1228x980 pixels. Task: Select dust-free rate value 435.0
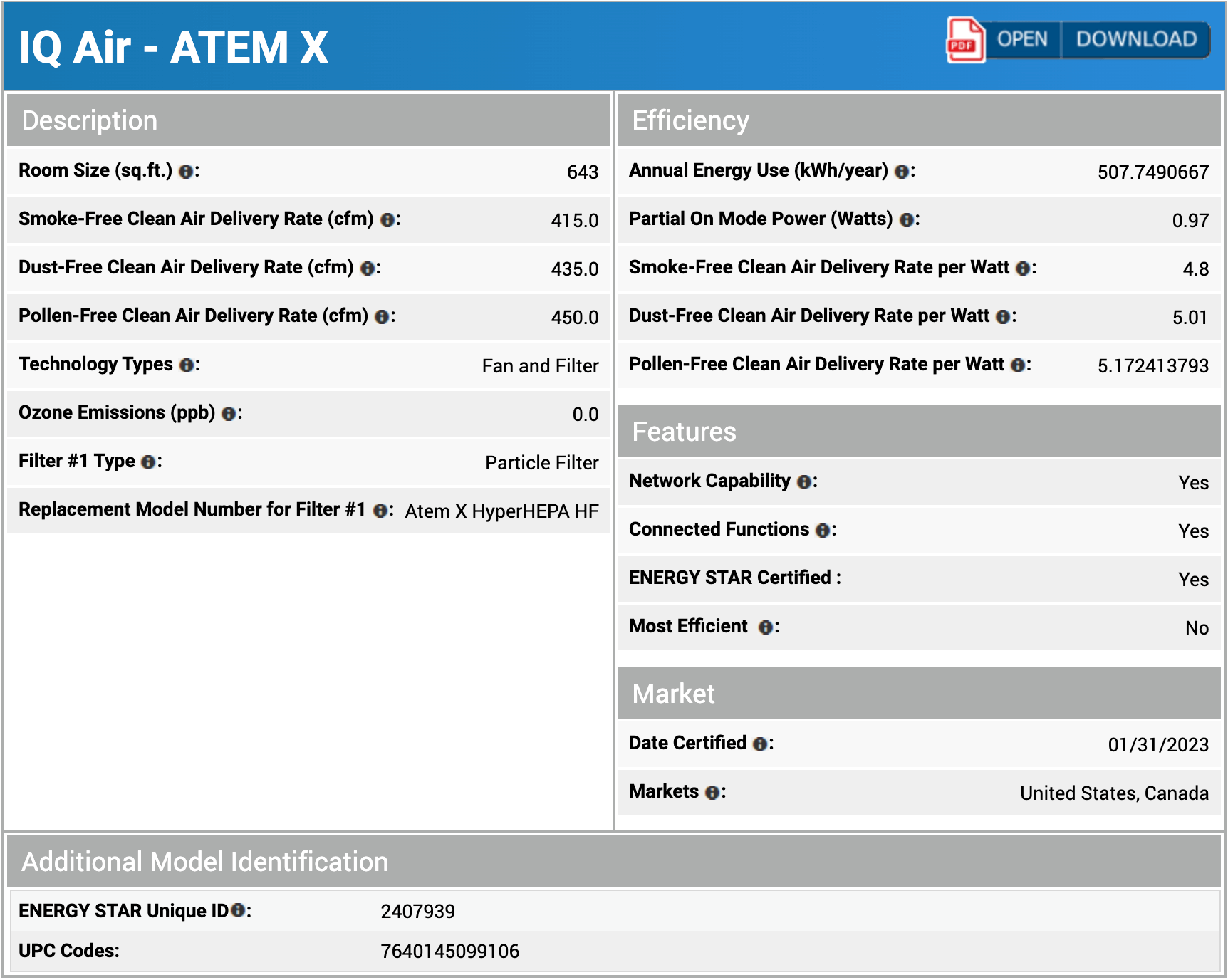[x=575, y=269]
